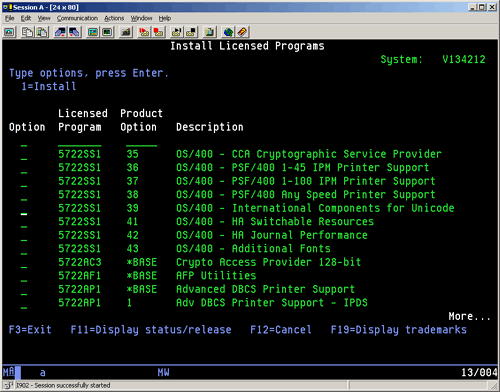Click the Receive File from Host icon

coord(74,32)
